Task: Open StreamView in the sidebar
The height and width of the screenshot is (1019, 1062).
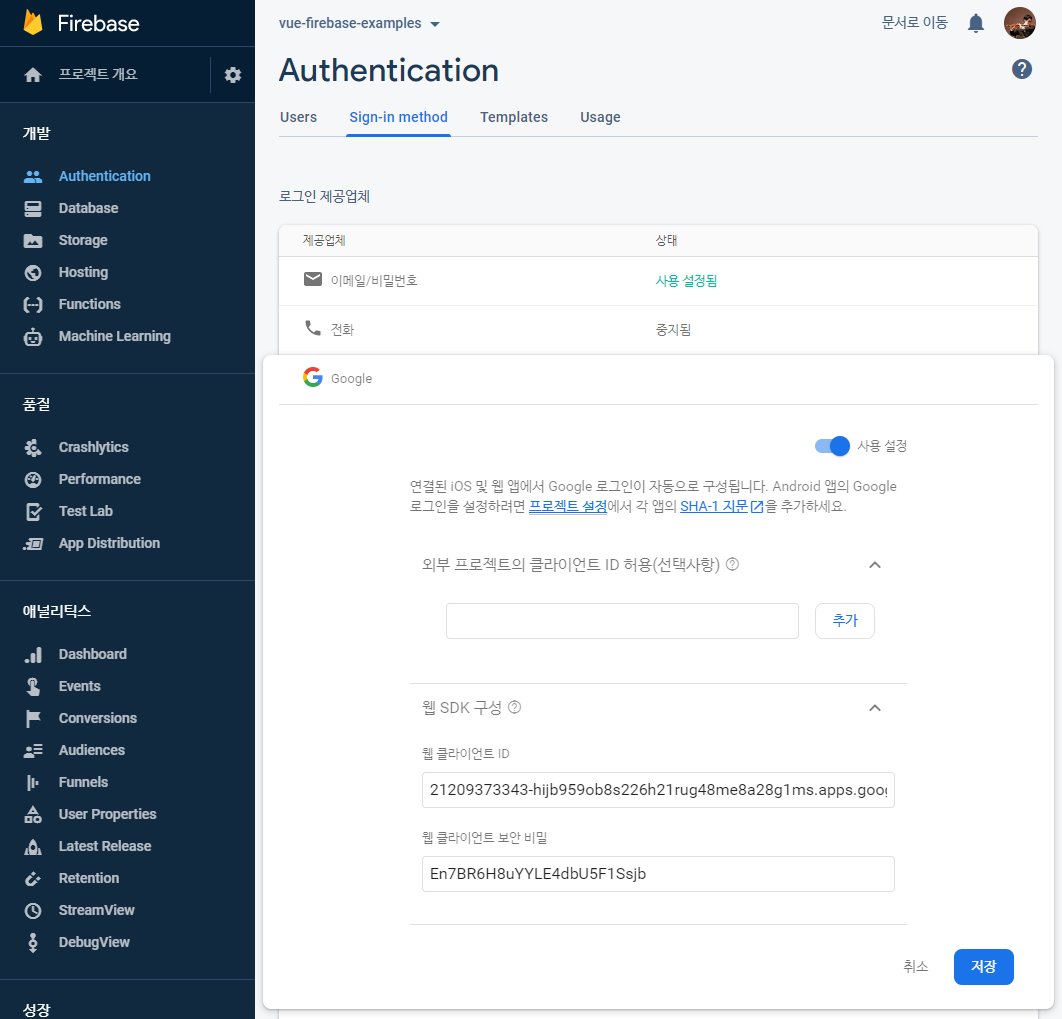Action: coord(96,911)
